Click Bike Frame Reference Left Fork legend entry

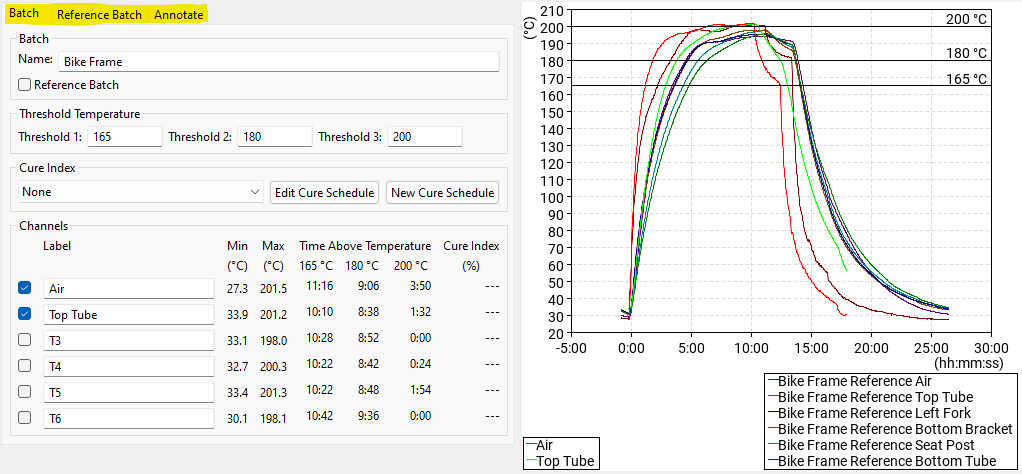pyautogui.click(x=873, y=413)
